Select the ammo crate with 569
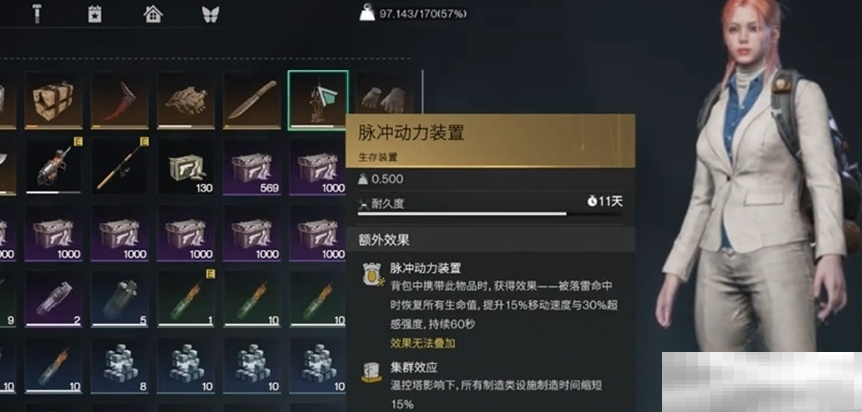Image resolution: width=862 pixels, height=412 pixels. [252, 166]
